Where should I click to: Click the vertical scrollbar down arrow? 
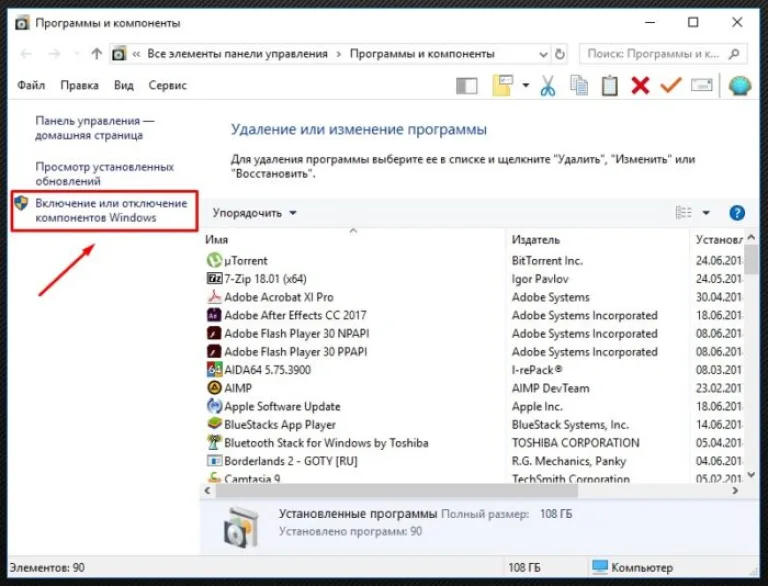(x=751, y=474)
